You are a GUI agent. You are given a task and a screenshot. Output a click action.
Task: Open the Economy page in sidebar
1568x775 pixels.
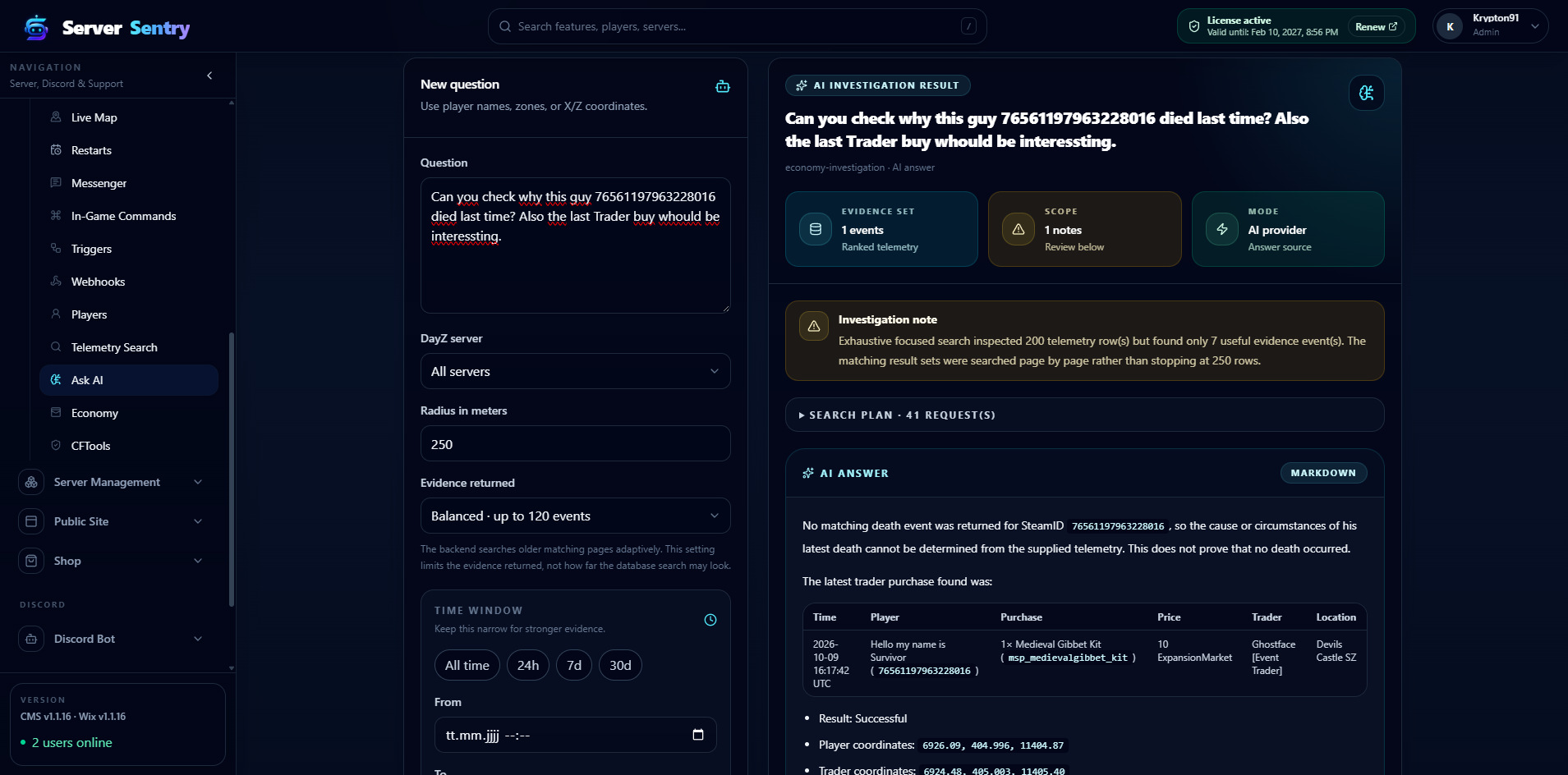(129, 413)
